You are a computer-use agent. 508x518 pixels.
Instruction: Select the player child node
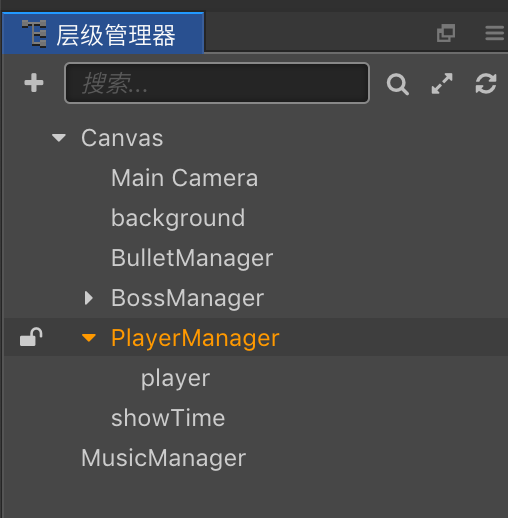pos(175,379)
